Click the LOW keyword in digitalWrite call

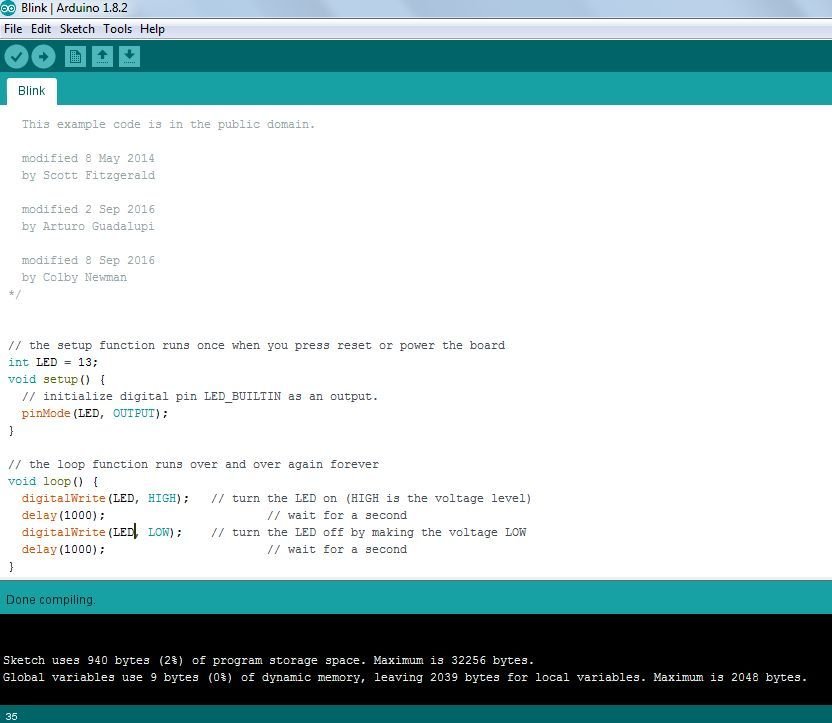click(158, 532)
